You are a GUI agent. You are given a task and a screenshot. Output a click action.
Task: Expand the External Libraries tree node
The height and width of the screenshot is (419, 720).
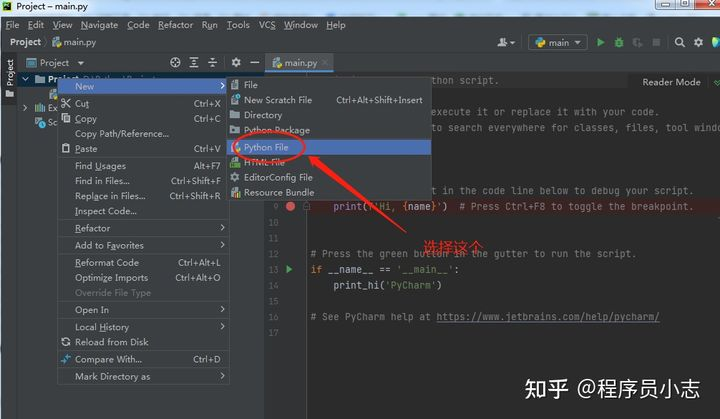pyautogui.click(x=25, y=108)
